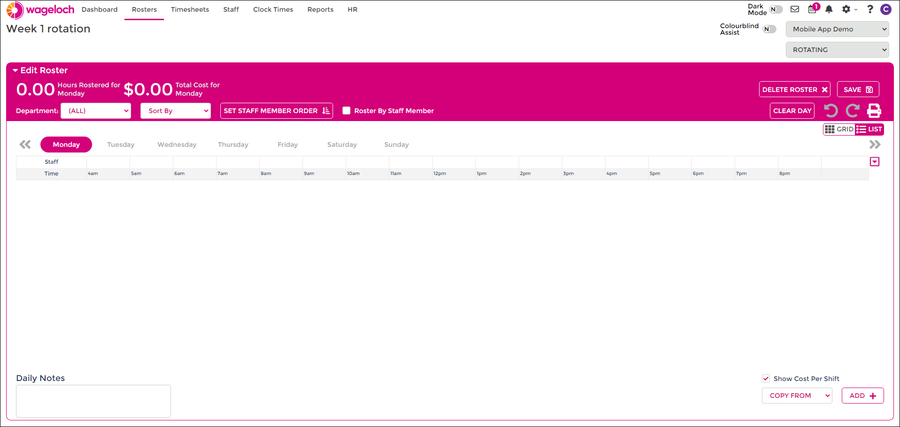
Task: Click inside the Daily Notes text box
Action: coord(93,401)
